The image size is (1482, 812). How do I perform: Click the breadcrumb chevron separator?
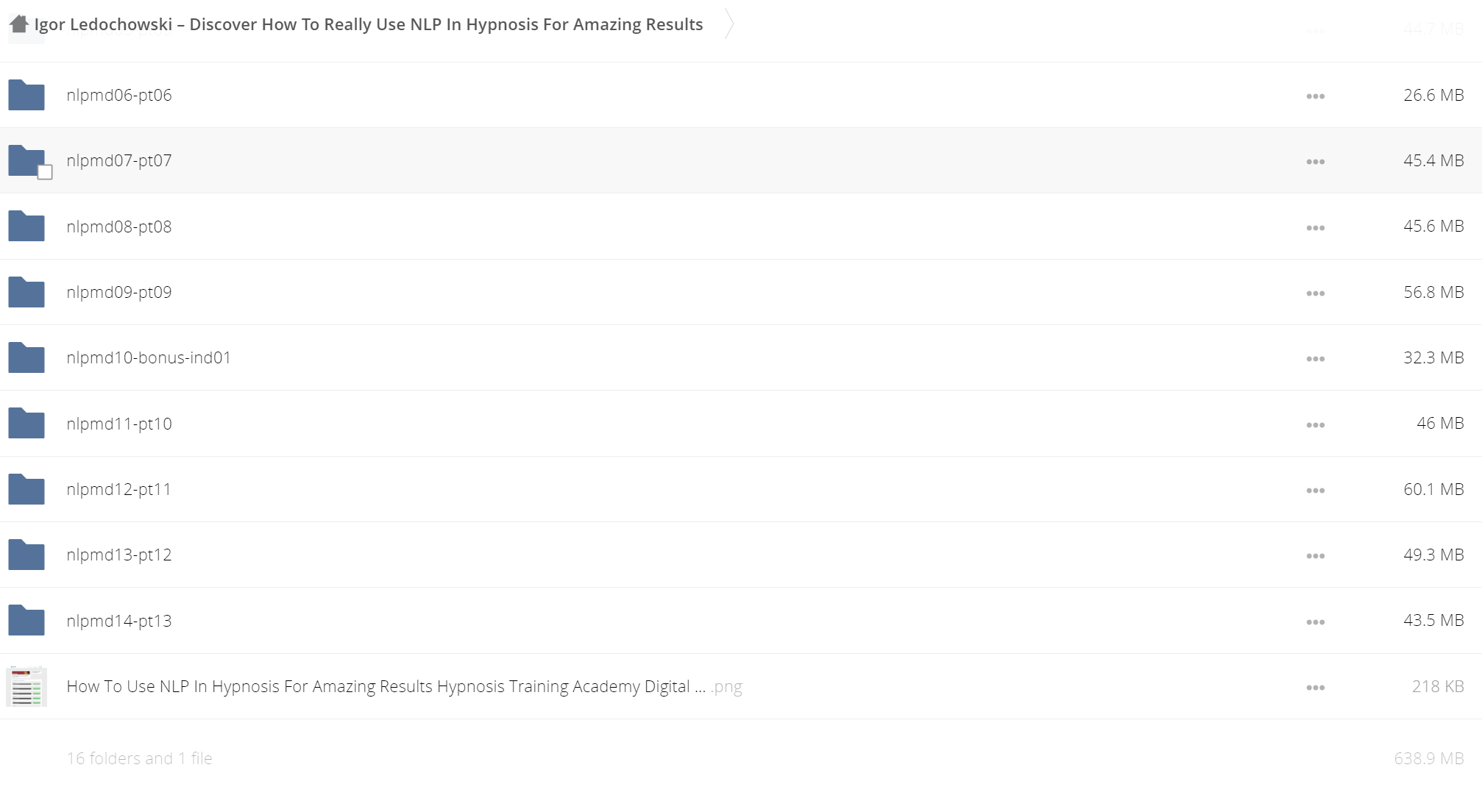(728, 24)
